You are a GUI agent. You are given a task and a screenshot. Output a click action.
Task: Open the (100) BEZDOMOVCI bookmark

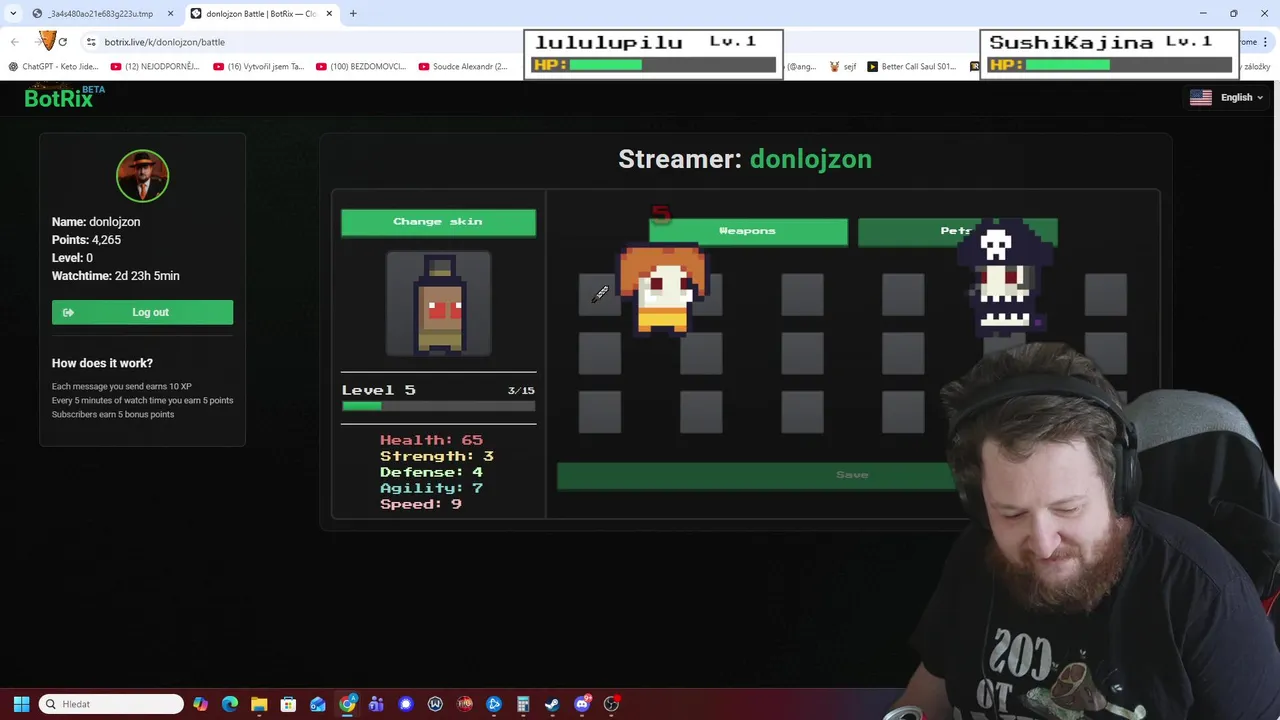(x=361, y=66)
